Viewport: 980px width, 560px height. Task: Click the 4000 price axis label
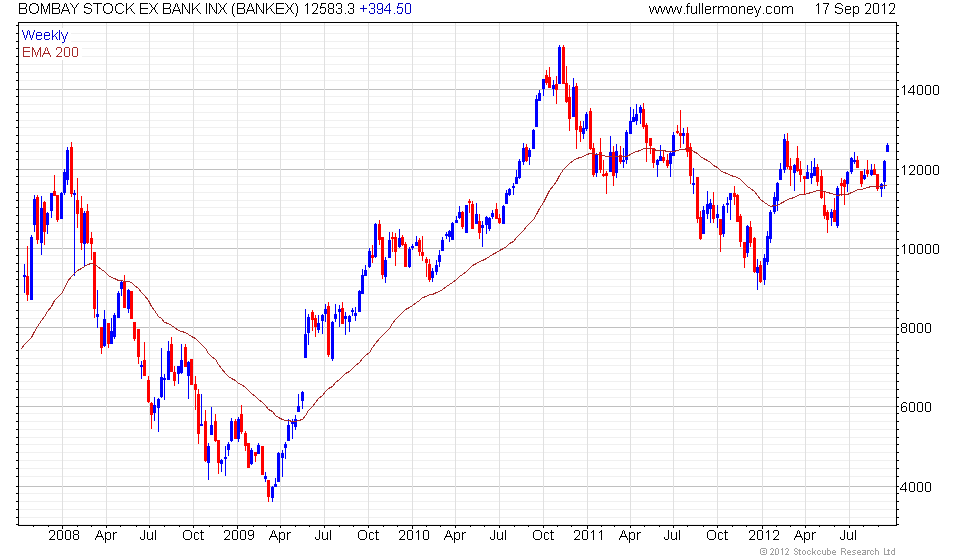tap(916, 487)
